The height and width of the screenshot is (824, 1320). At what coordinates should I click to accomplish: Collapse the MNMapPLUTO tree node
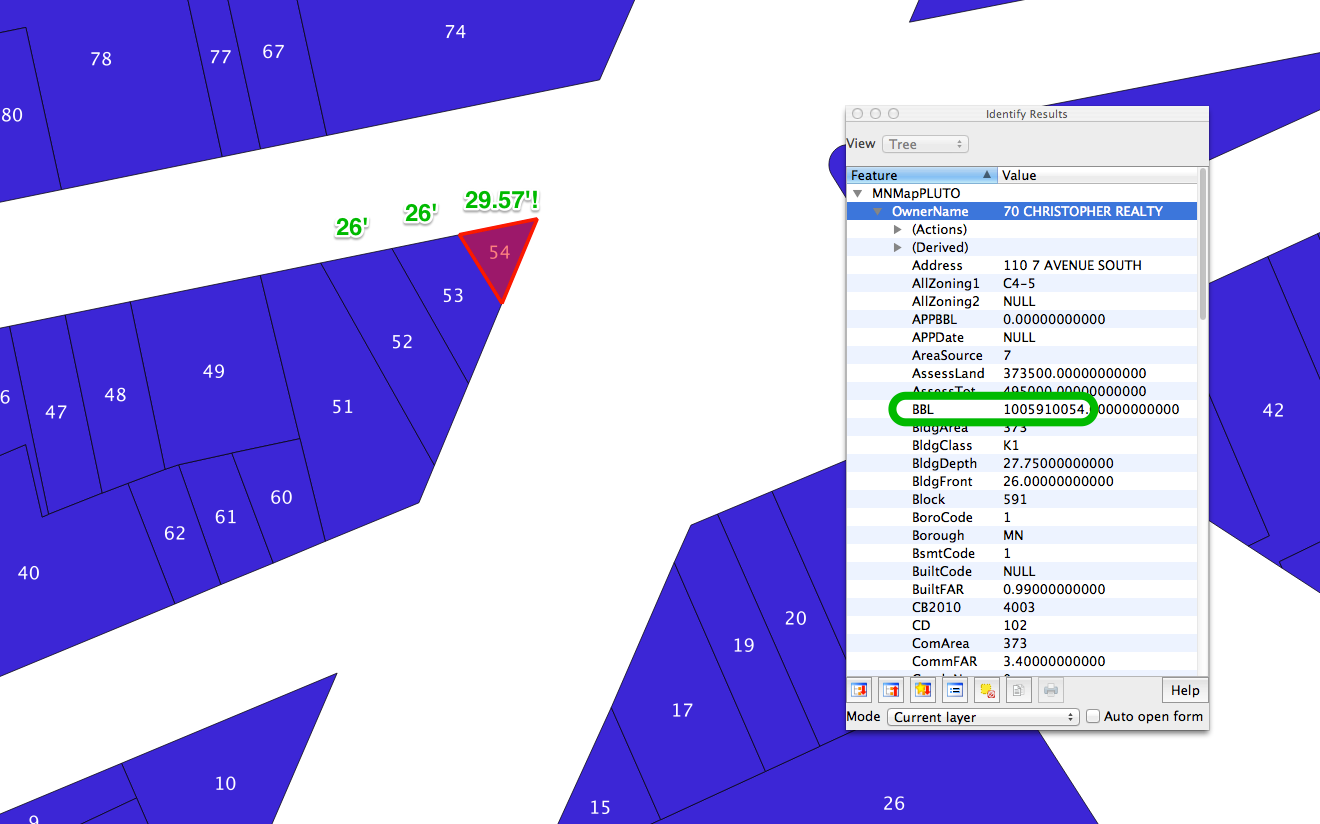858,193
